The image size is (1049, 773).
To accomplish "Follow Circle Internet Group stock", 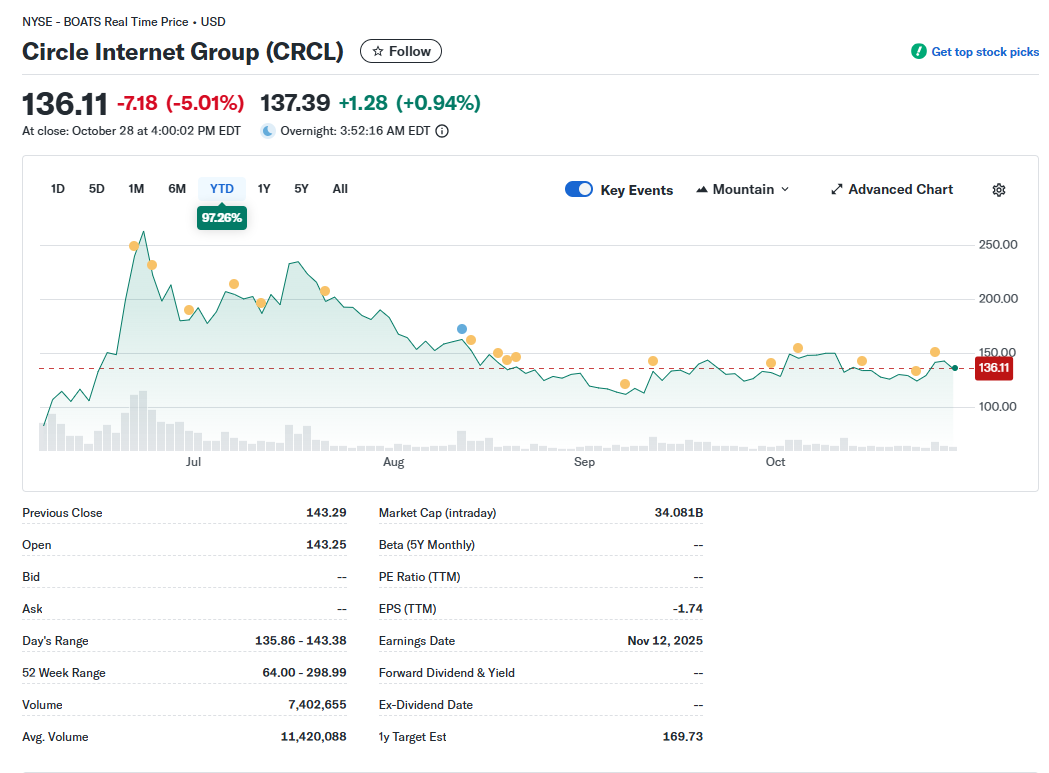I will point(401,51).
